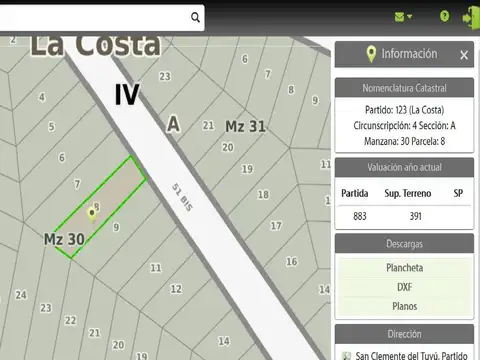Click the green login door icon

point(471,17)
